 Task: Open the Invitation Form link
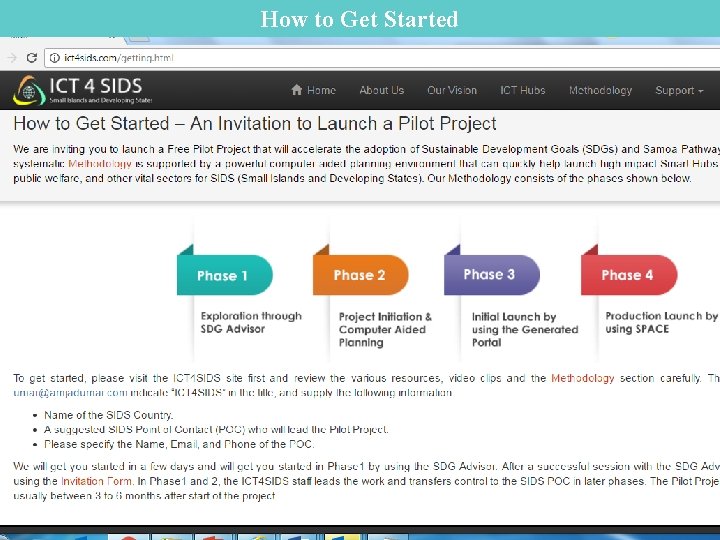(x=97, y=481)
